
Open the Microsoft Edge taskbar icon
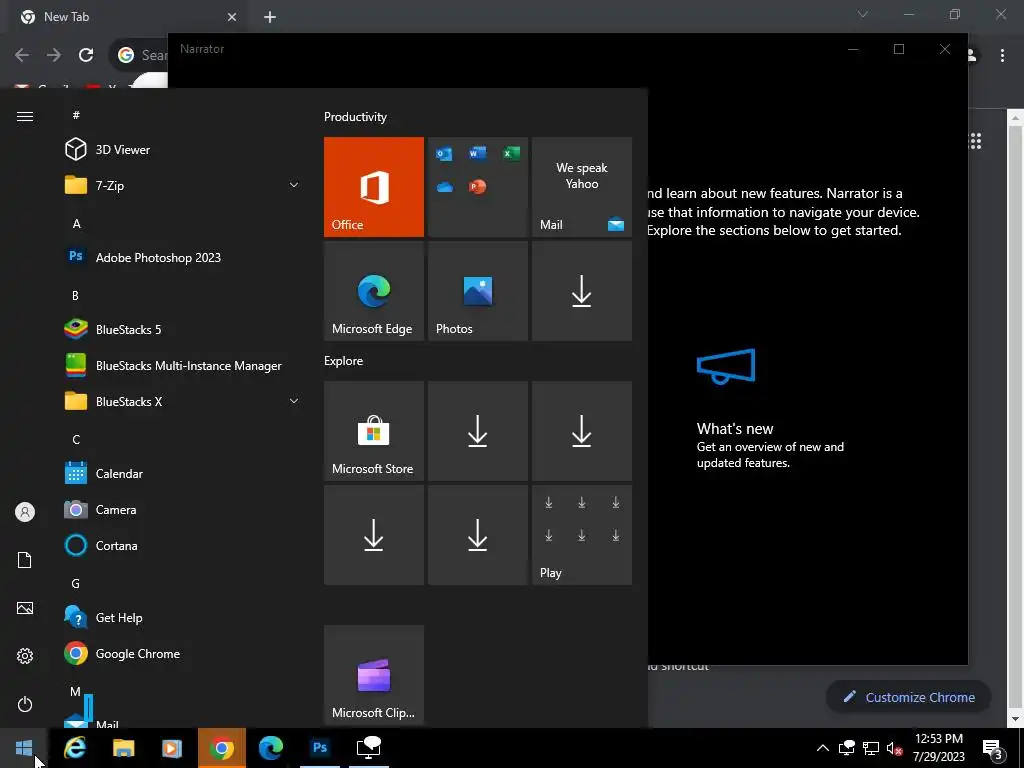pos(271,748)
